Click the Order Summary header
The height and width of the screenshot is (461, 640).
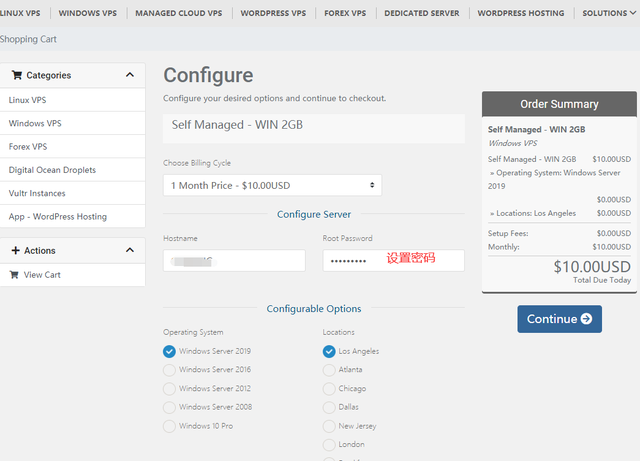(x=559, y=104)
